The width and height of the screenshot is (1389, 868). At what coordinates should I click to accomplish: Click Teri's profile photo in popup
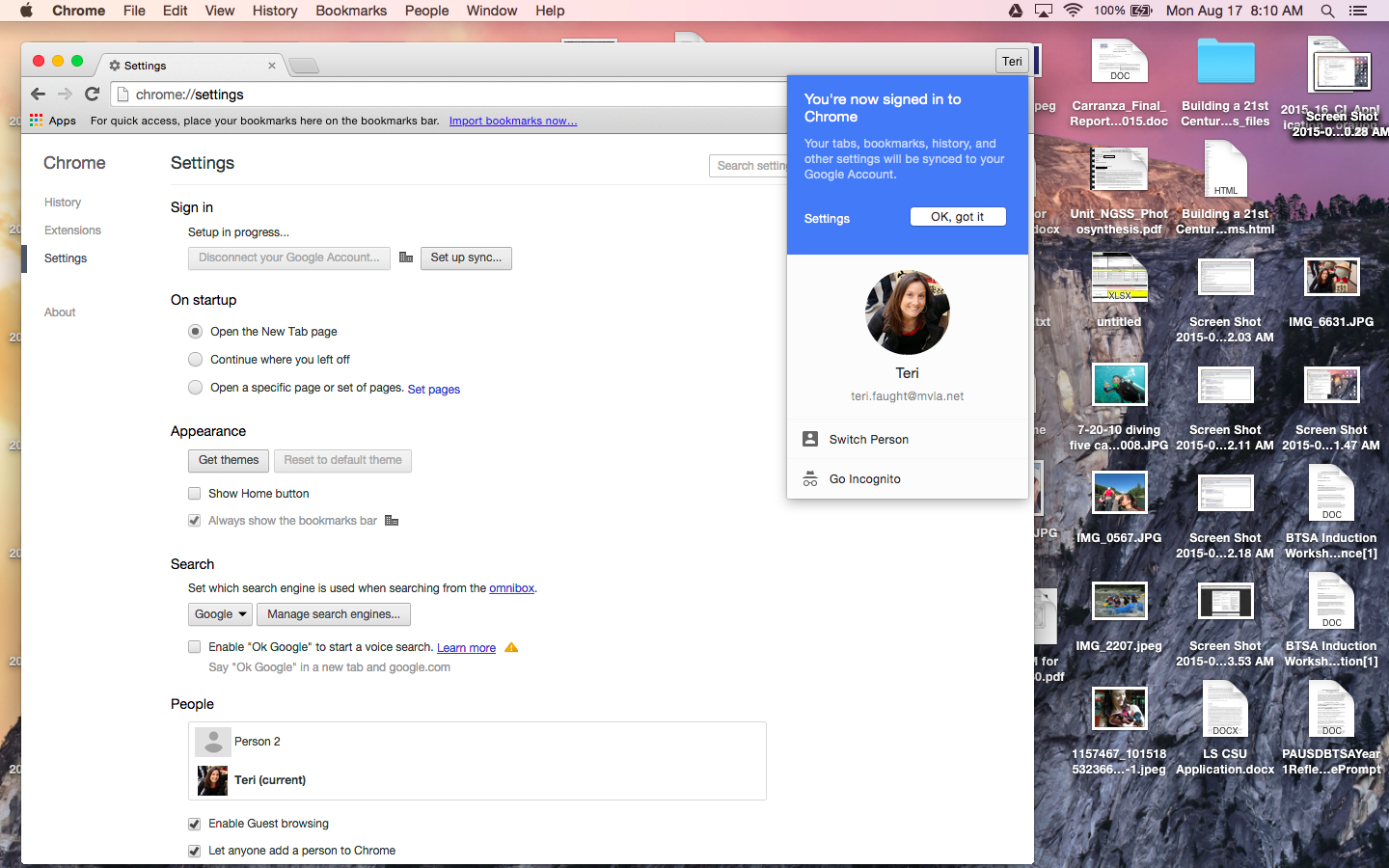pyautogui.click(x=908, y=312)
